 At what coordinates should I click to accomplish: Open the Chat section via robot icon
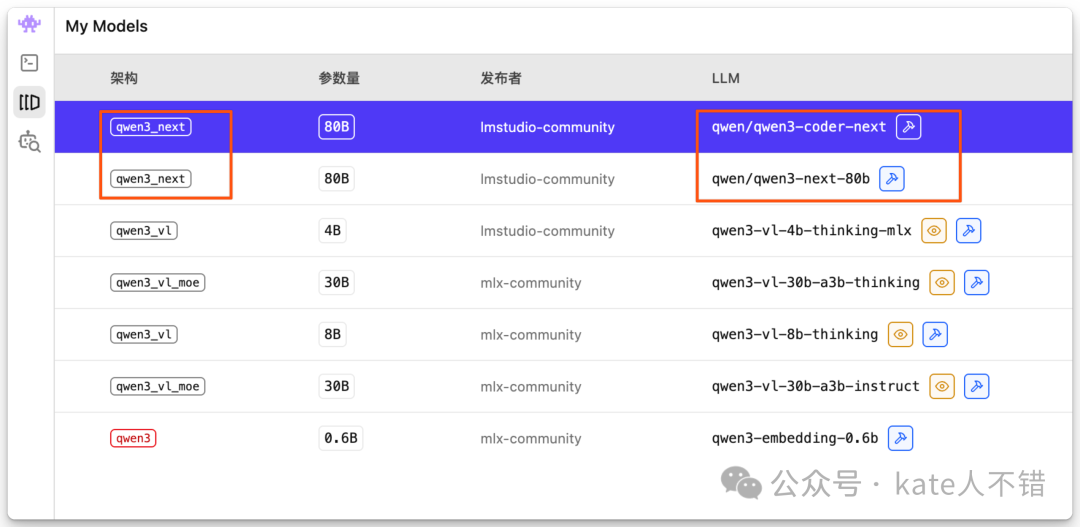coord(29,25)
